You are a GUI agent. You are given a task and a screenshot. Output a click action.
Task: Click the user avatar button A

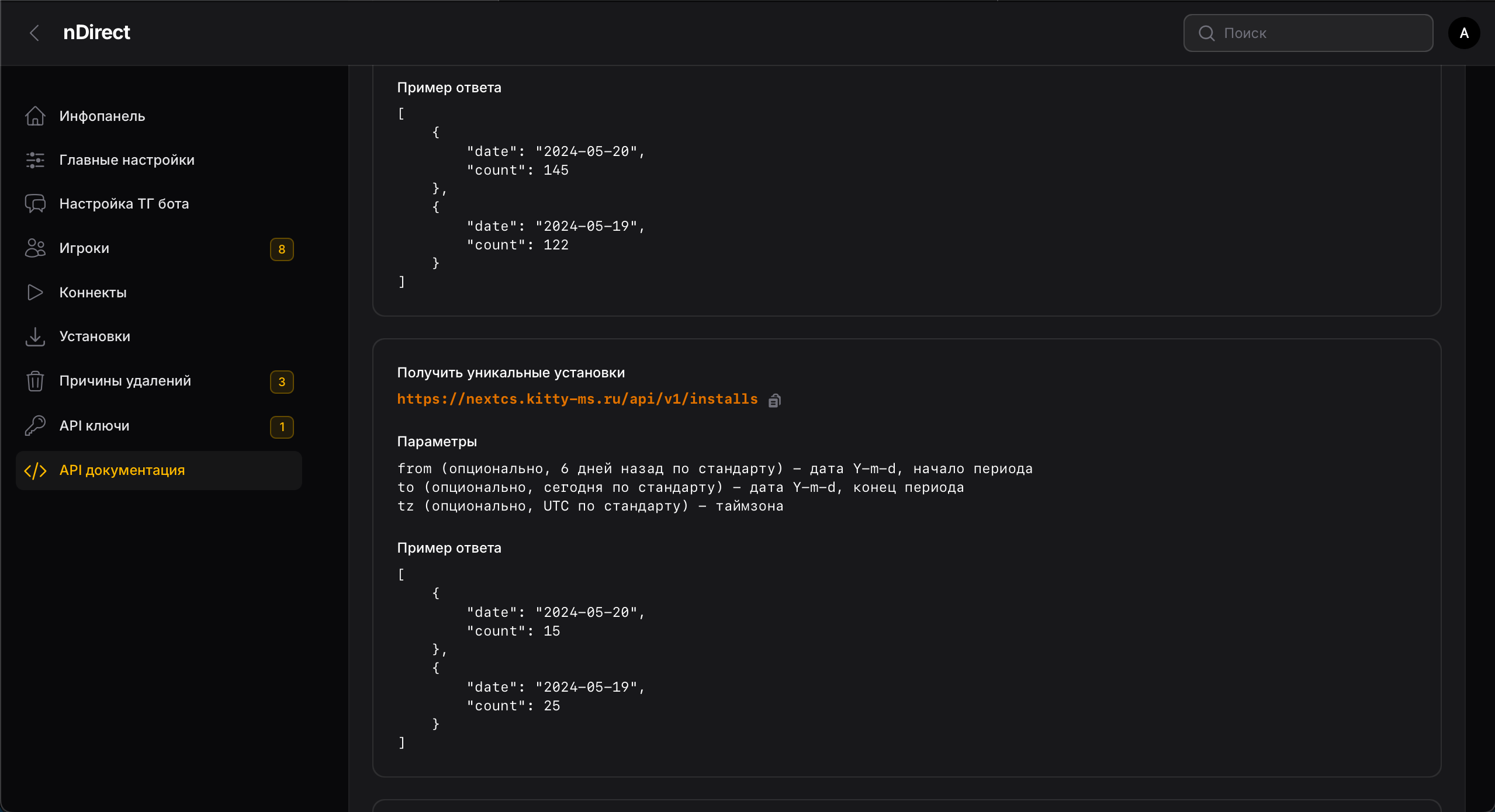pyautogui.click(x=1463, y=33)
